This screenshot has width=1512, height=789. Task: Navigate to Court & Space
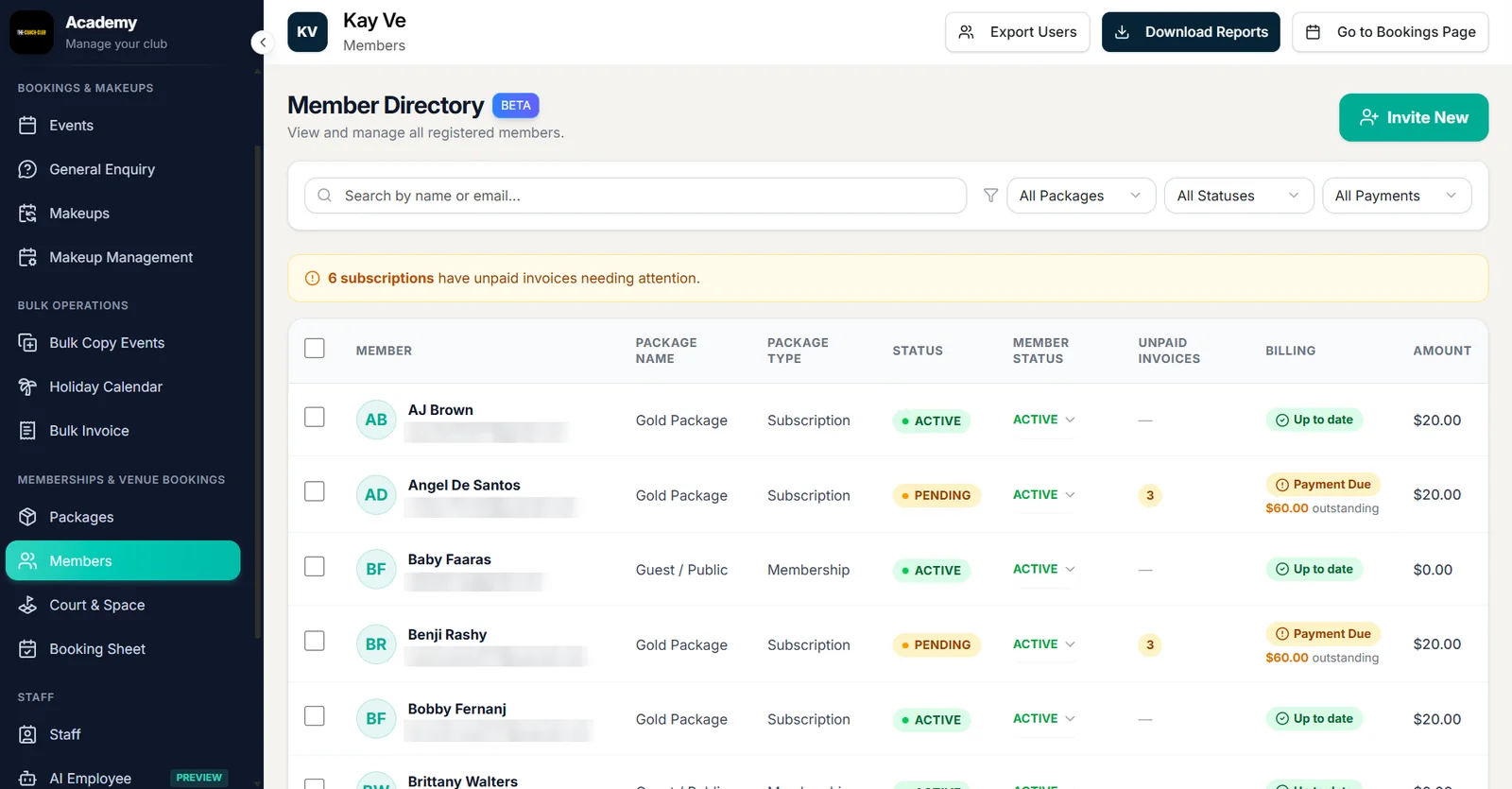pos(123,605)
